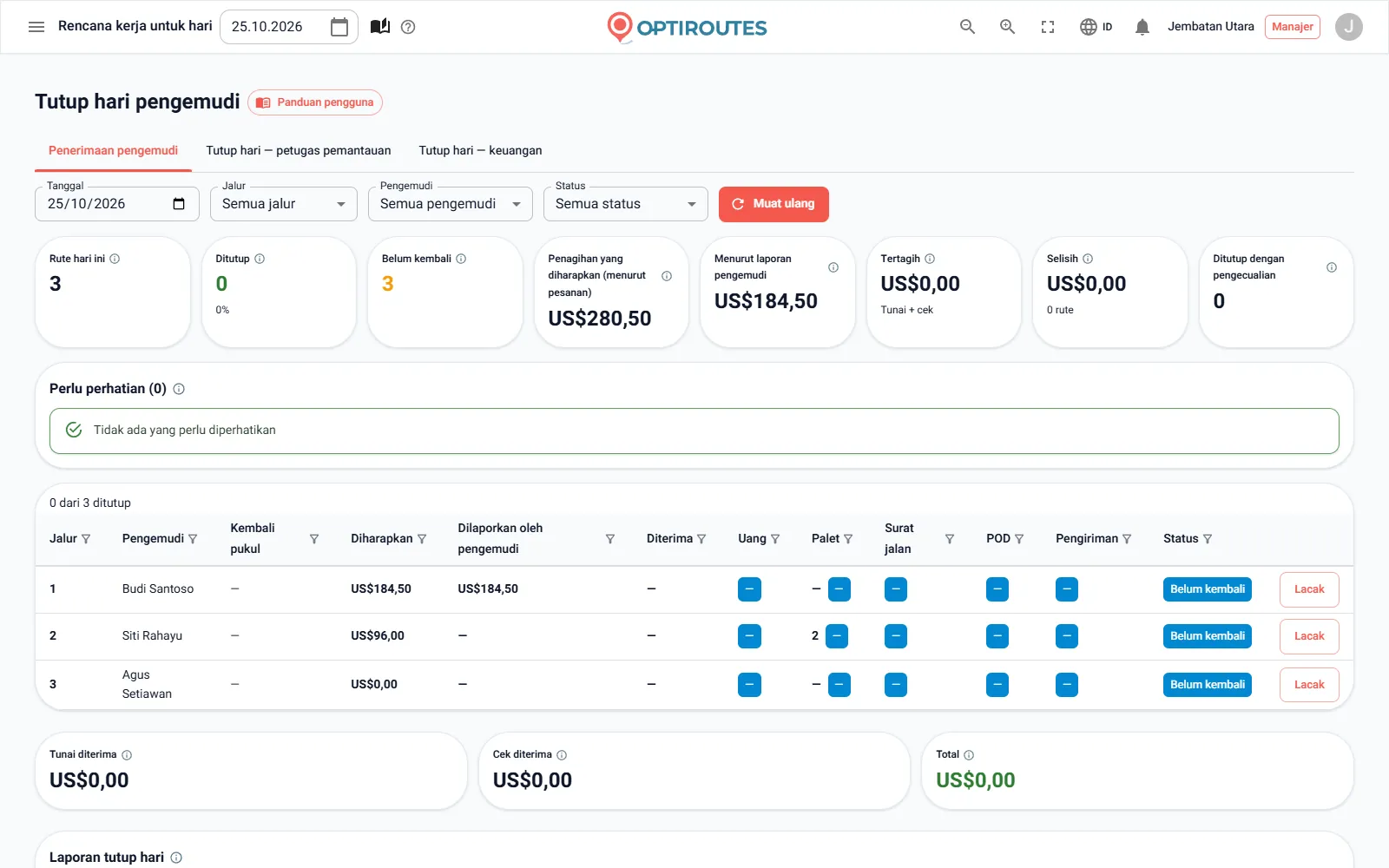1389x868 pixels.
Task: Filter the Jalur column
Action: click(85, 539)
